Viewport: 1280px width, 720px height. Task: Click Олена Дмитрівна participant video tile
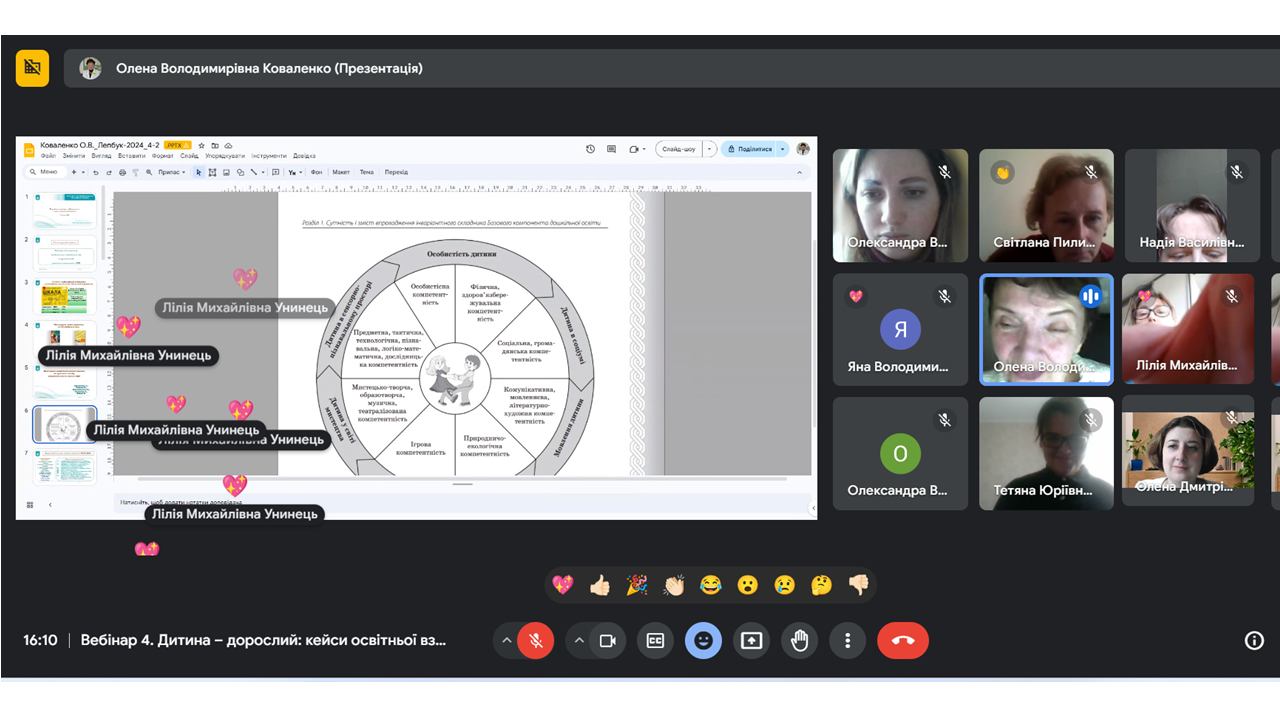[x=1187, y=453]
